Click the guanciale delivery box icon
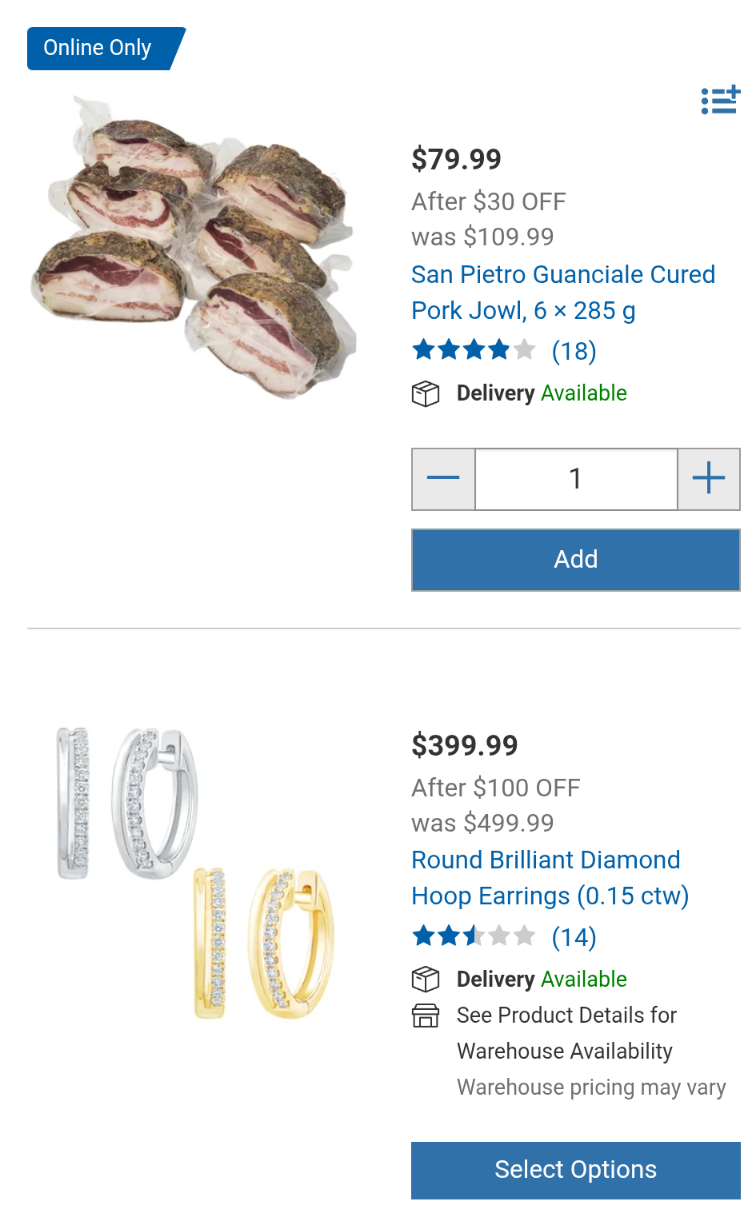The image size is (741, 1232). (x=426, y=394)
